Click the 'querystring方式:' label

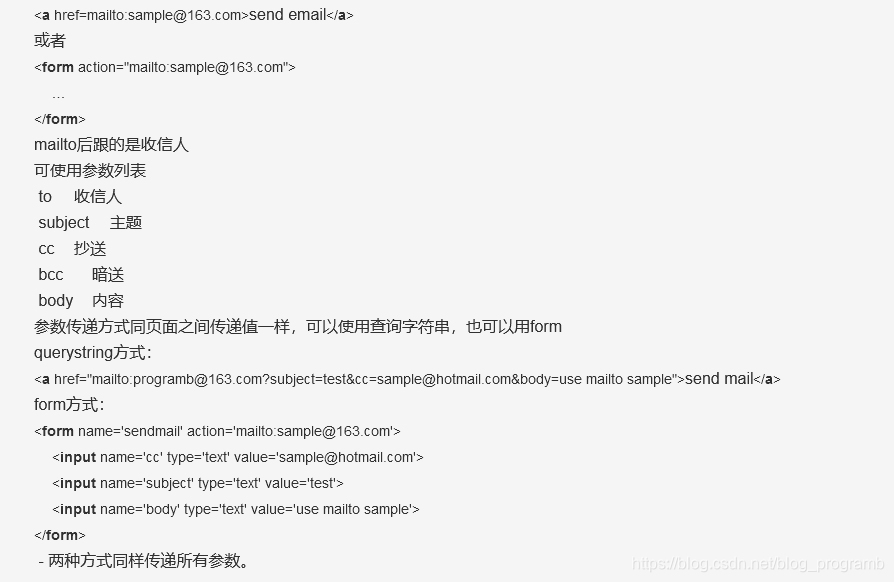[93, 353]
